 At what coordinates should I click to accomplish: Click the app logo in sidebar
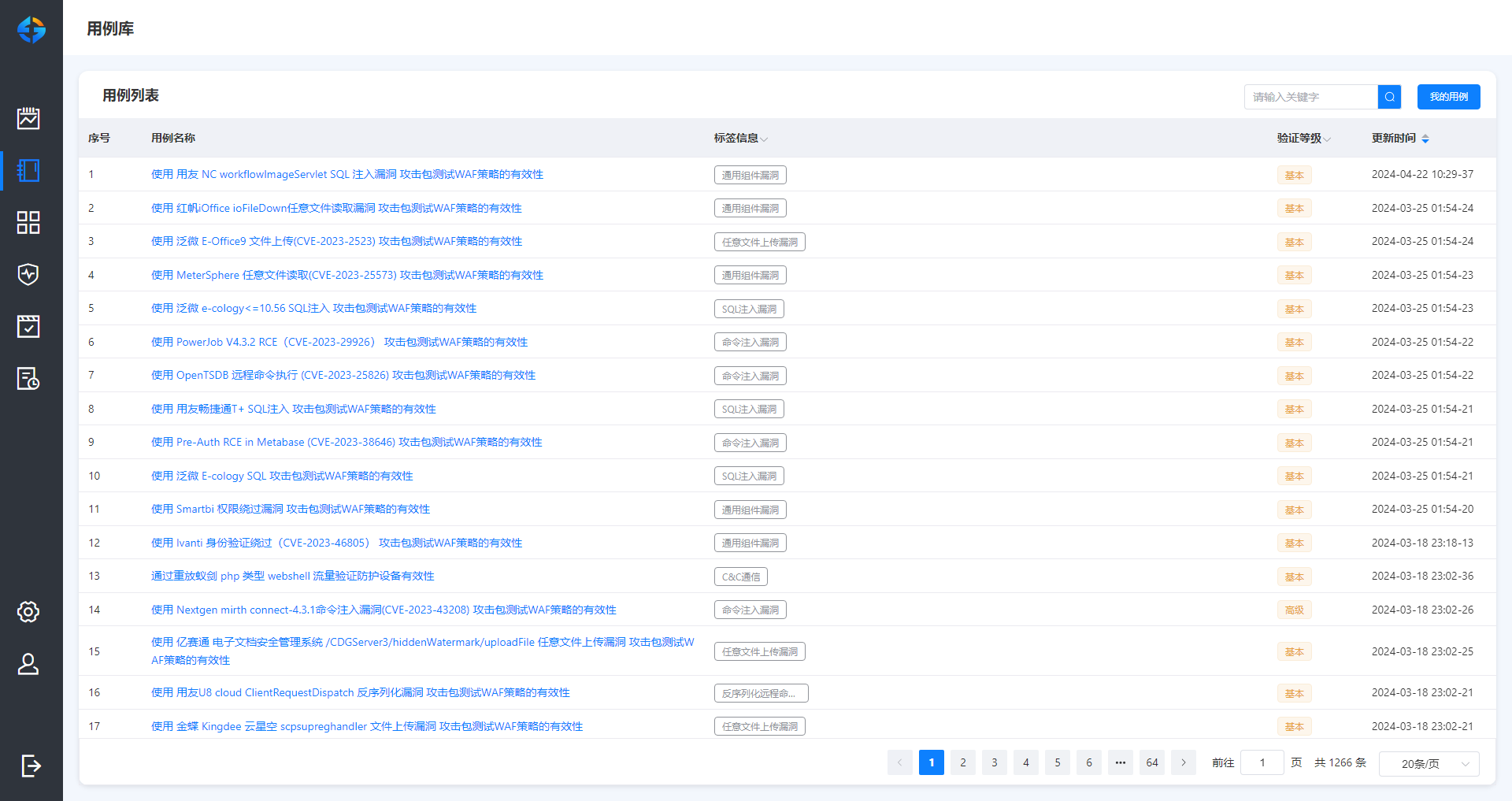coord(31,29)
